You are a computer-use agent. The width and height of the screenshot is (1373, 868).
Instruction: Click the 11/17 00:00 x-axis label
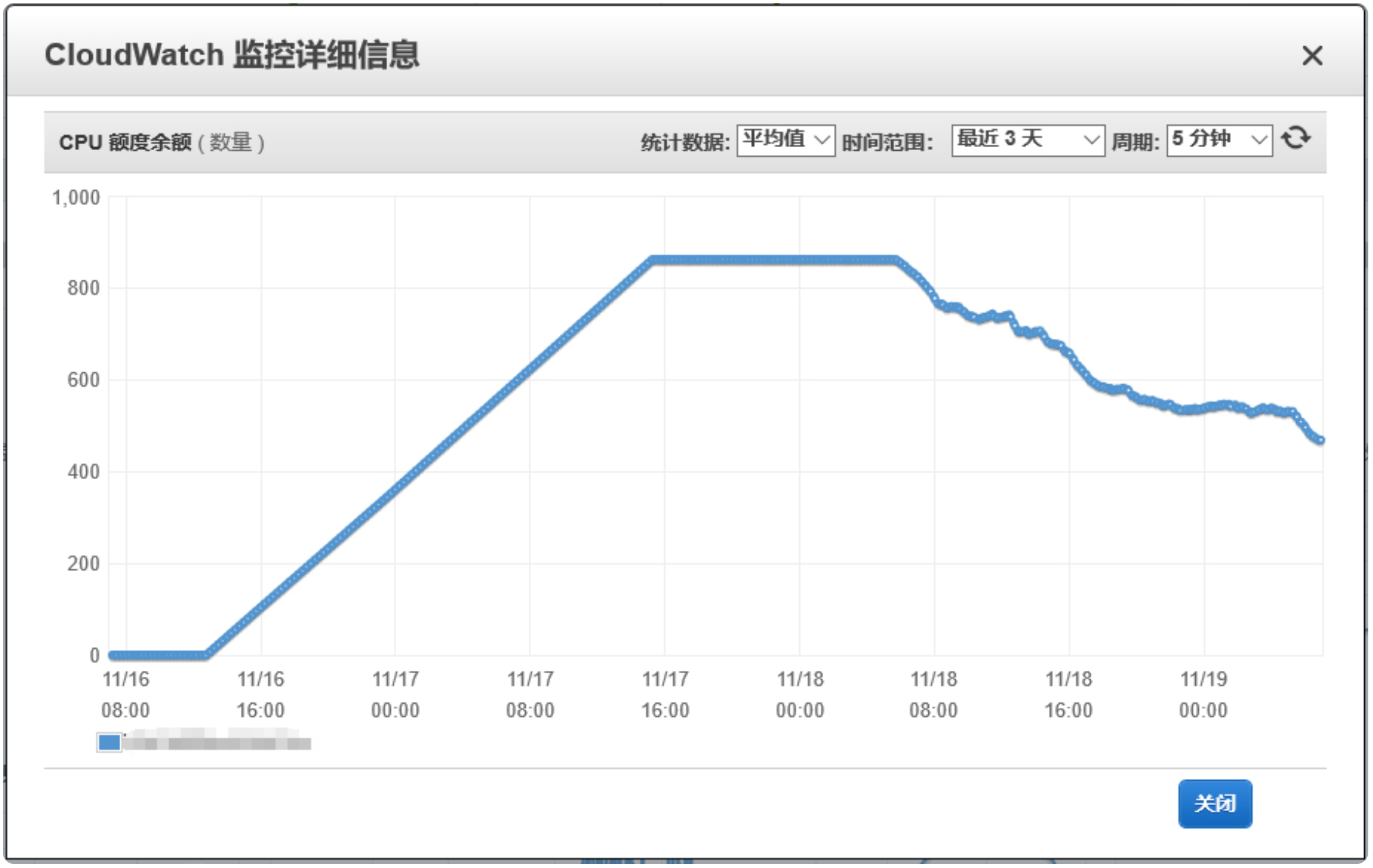(x=395, y=694)
